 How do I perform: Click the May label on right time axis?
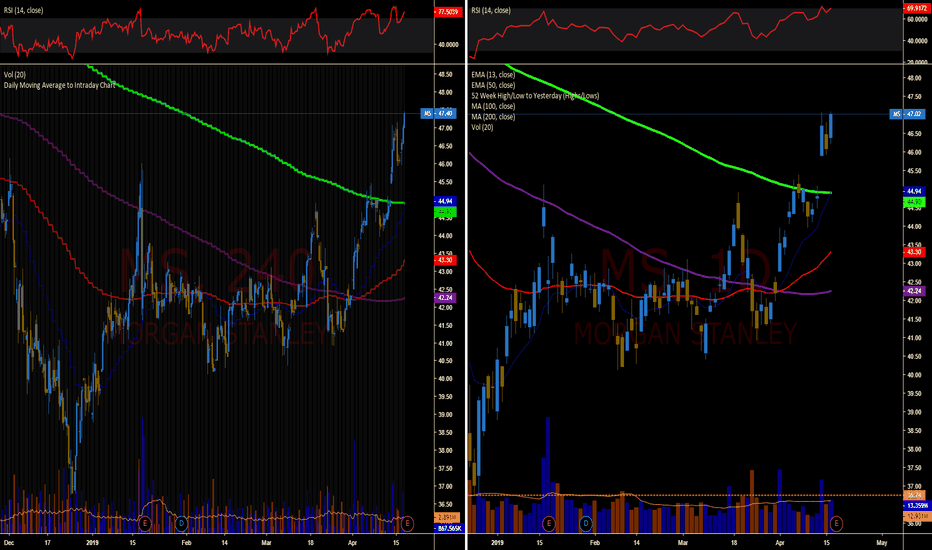click(x=881, y=542)
